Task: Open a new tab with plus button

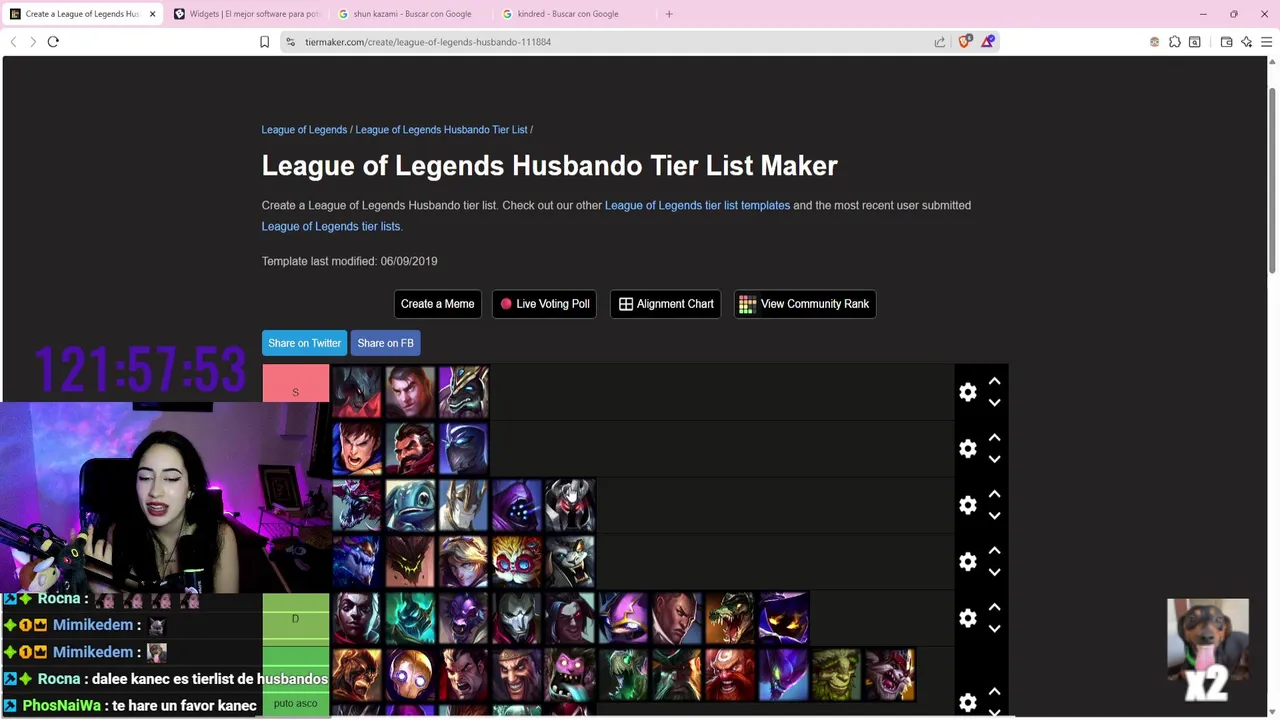Action: [x=669, y=14]
